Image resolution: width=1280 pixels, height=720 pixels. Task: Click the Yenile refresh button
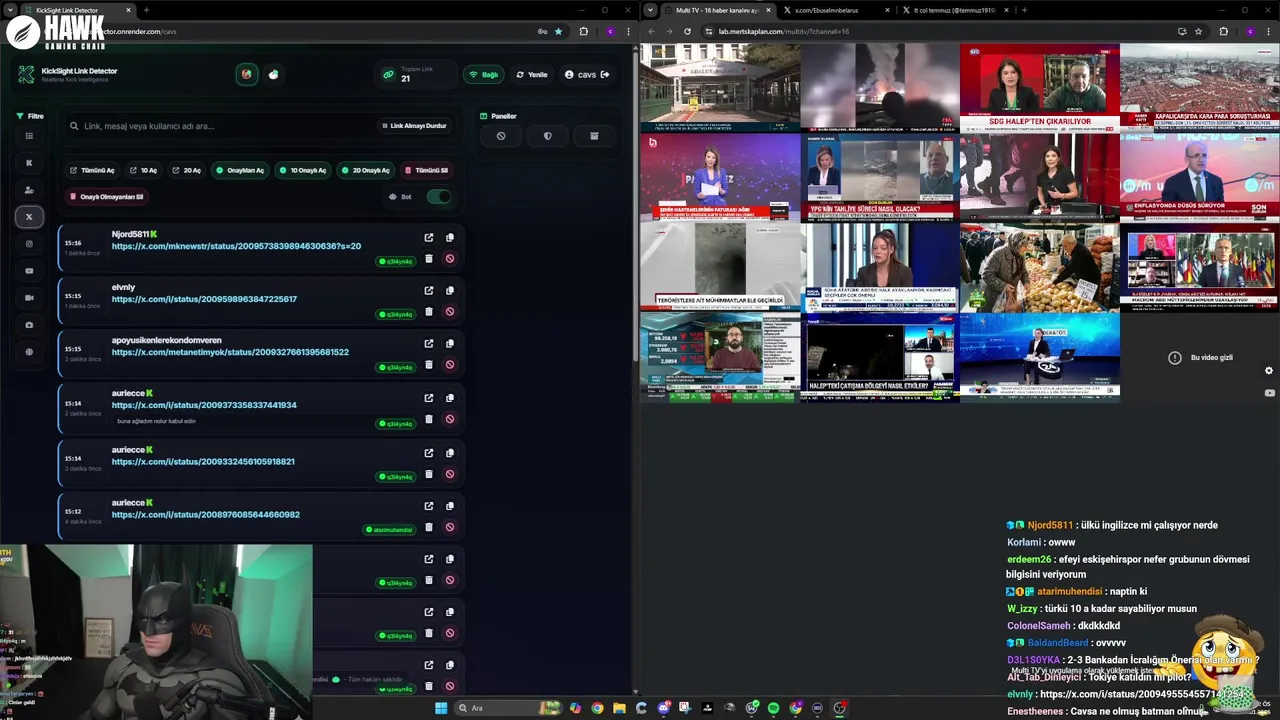[532, 74]
